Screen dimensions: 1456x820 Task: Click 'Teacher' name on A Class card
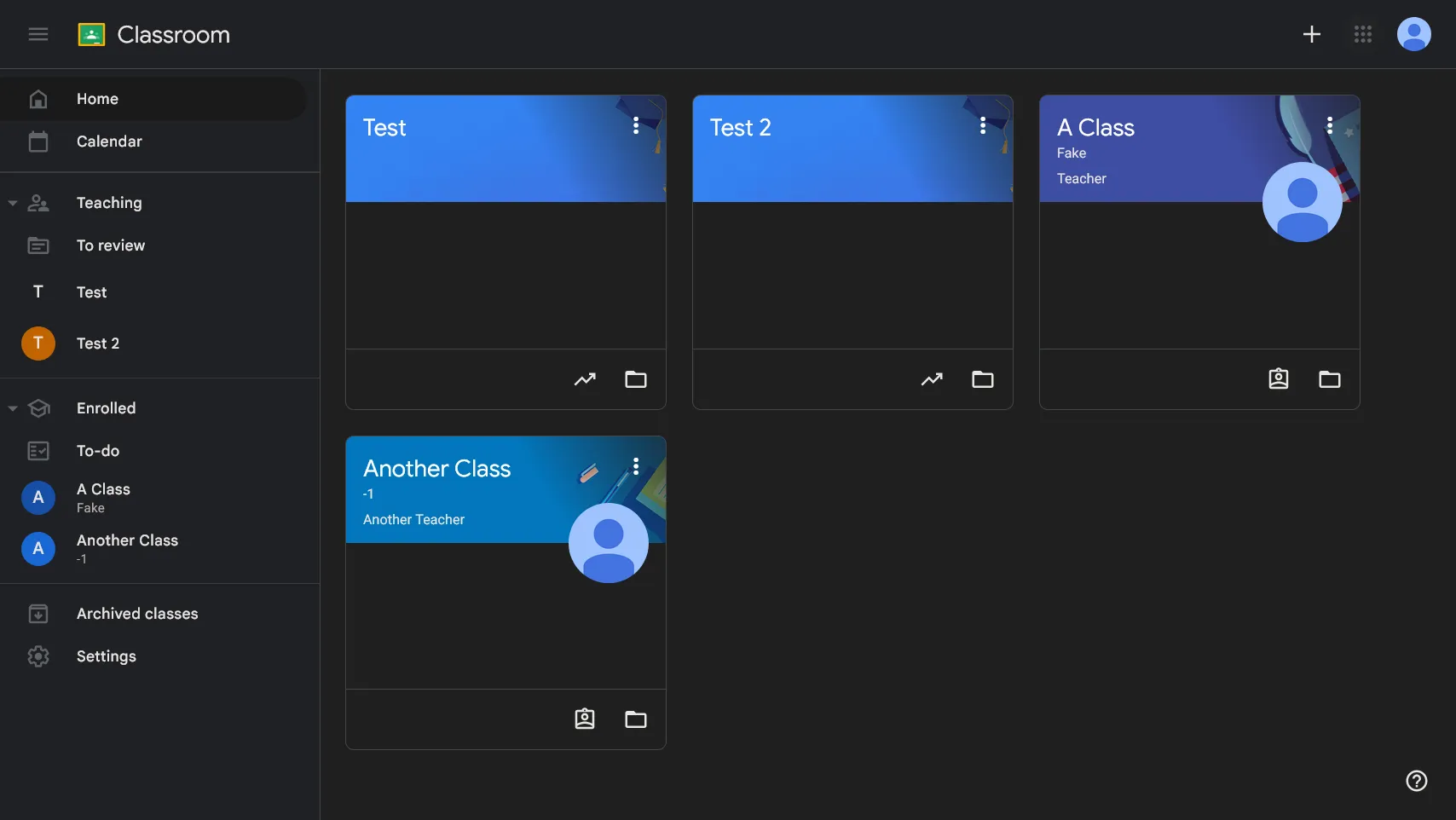point(1082,179)
